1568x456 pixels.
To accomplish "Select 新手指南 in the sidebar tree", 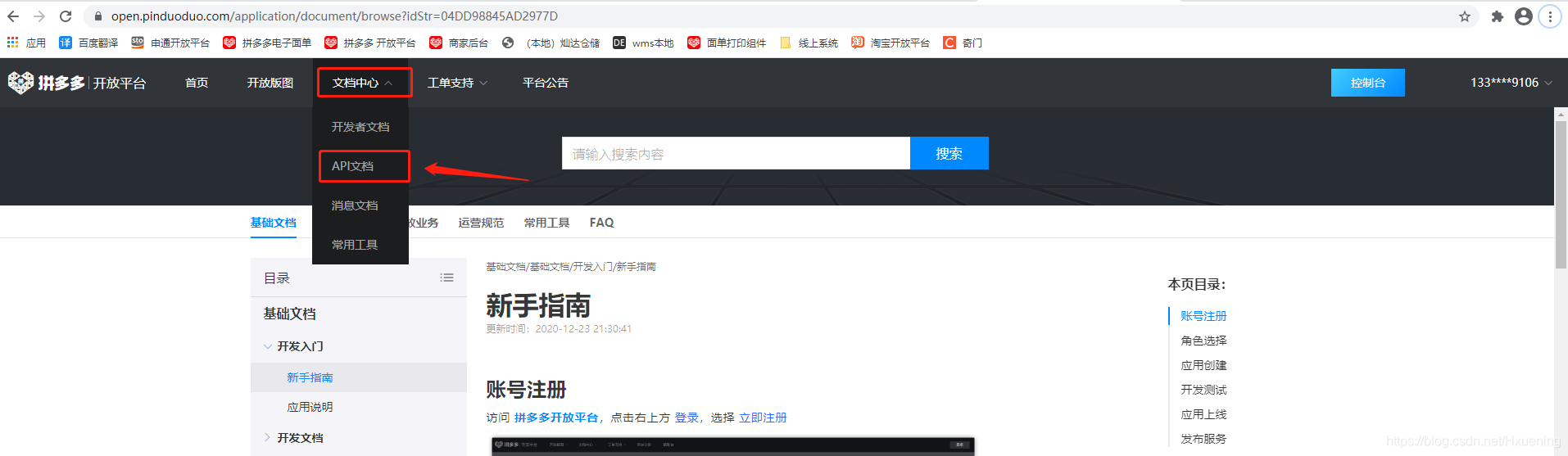I will pyautogui.click(x=359, y=377).
